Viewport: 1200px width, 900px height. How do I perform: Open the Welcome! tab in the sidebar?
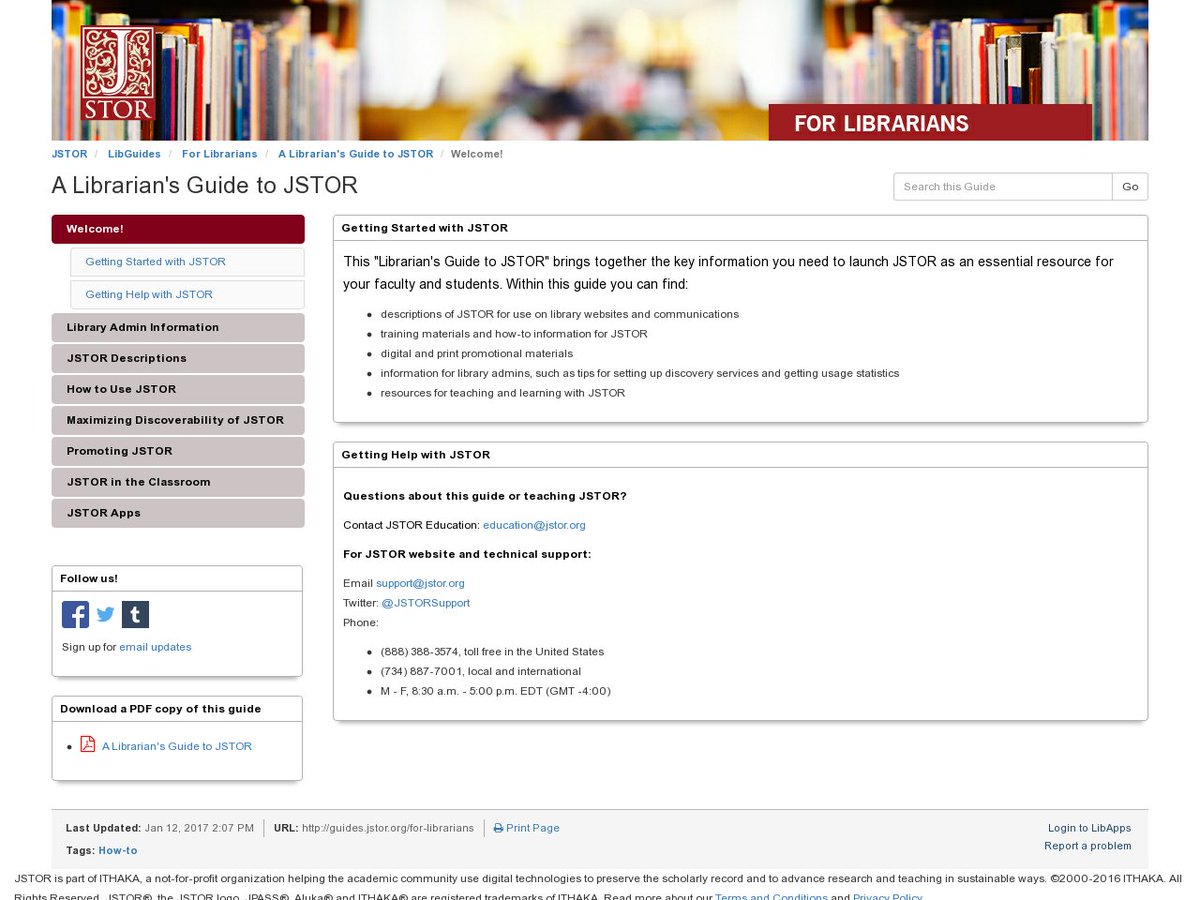tap(178, 229)
